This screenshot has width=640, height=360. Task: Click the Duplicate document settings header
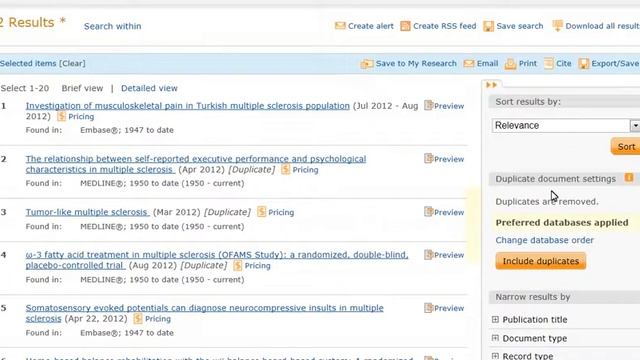[x=556, y=179]
